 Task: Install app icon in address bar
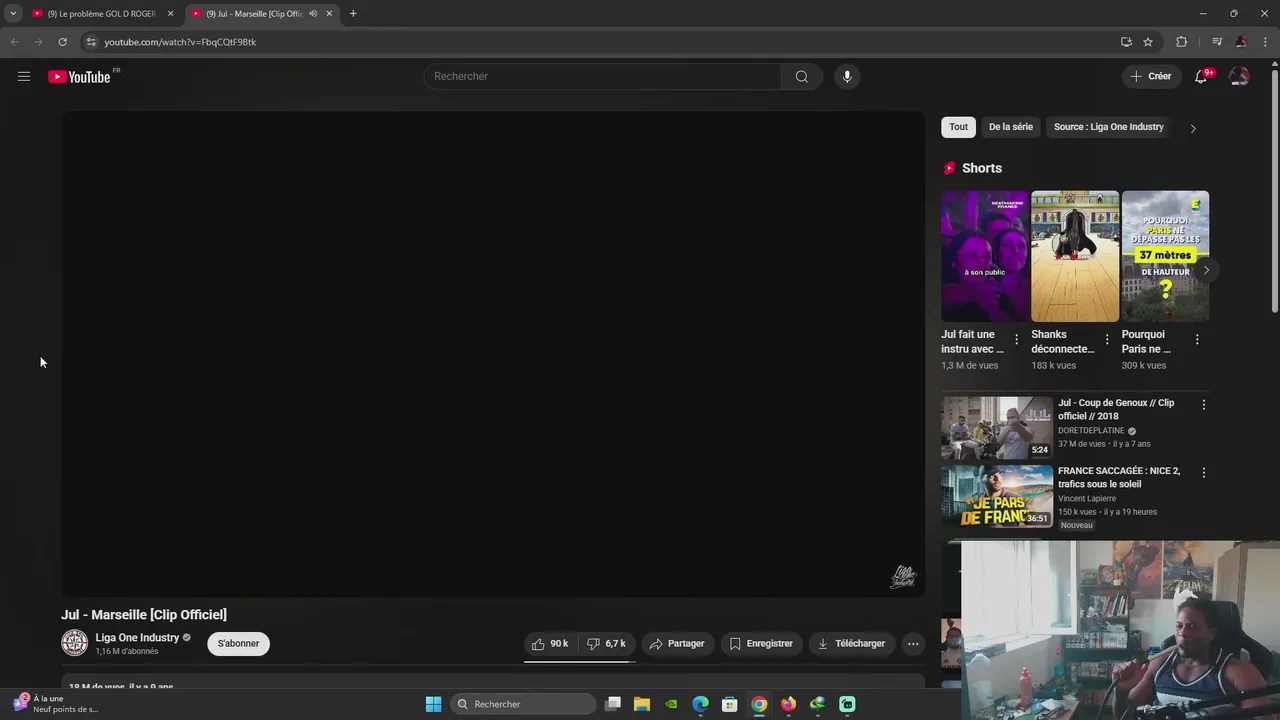[x=1126, y=42]
